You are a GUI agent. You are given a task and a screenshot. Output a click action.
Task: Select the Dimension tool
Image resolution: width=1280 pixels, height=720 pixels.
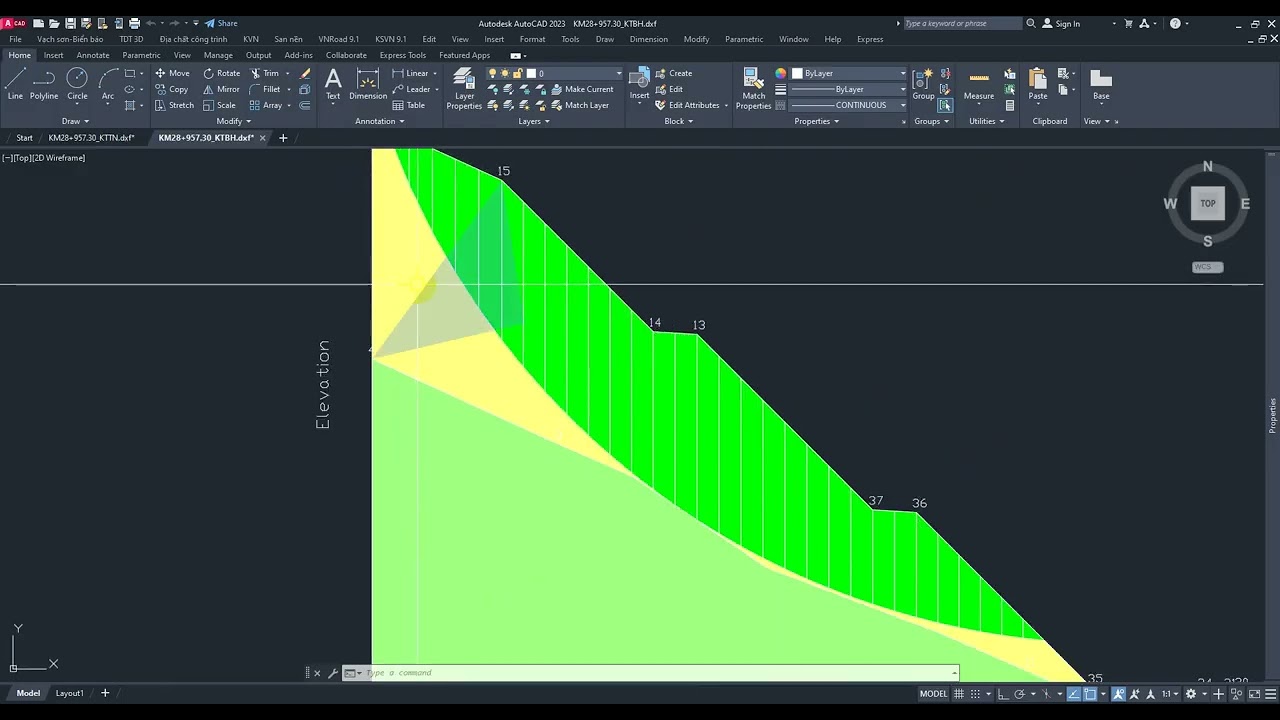(368, 84)
